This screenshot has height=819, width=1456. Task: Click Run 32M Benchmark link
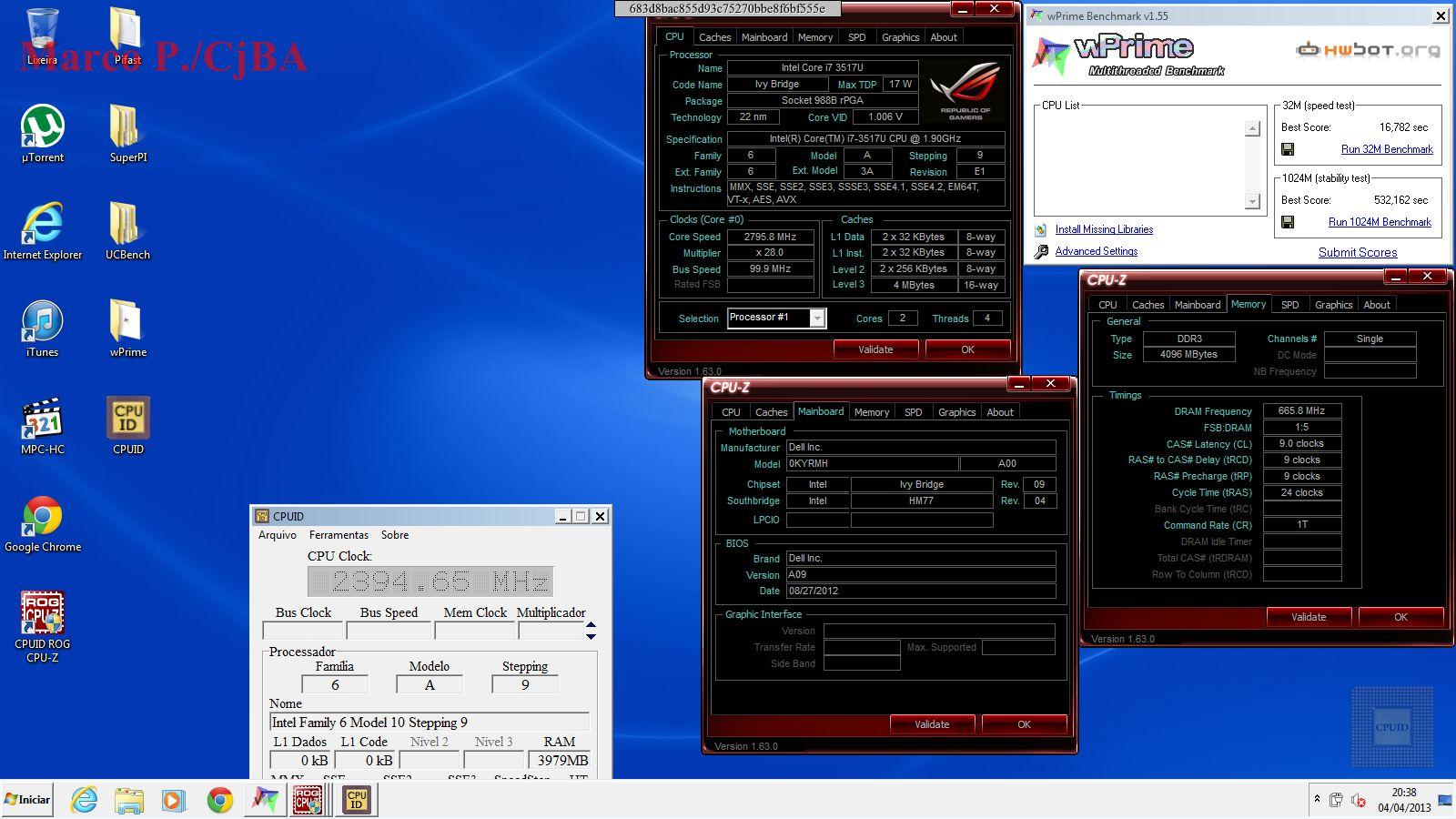(1387, 149)
